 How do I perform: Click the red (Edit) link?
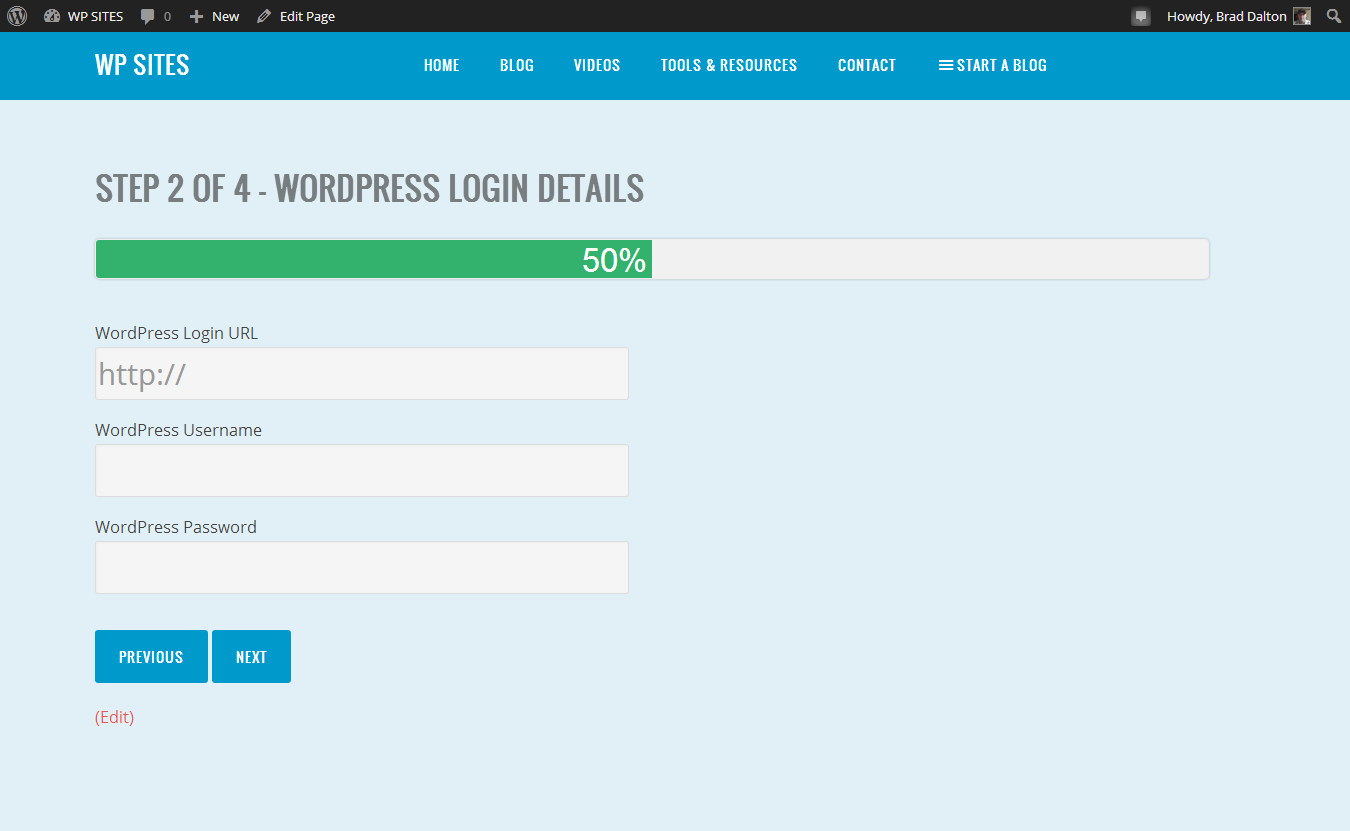tap(114, 717)
